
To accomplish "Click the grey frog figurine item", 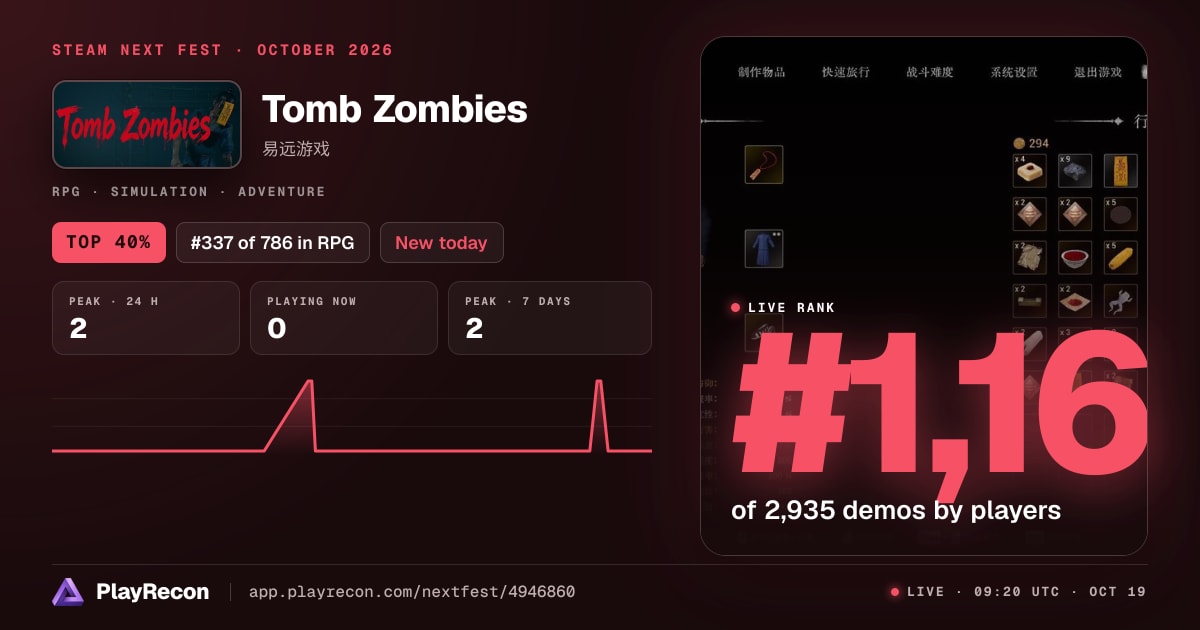I will [x=1121, y=300].
